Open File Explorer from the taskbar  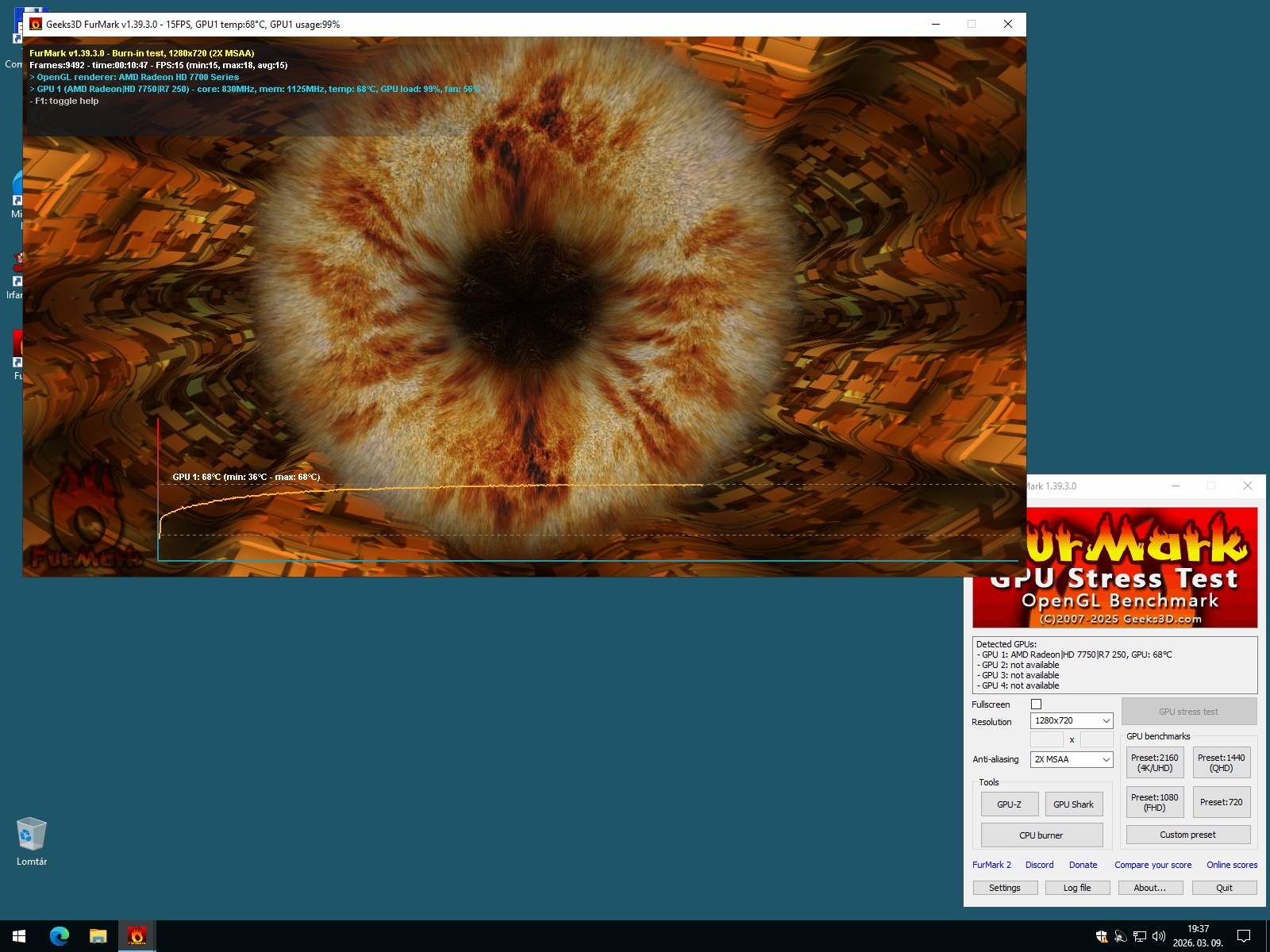point(98,936)
